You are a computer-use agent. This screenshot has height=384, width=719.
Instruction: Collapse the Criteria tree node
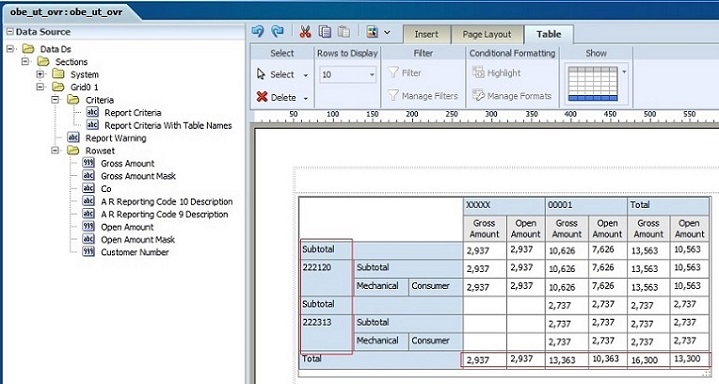coord(55,100)
